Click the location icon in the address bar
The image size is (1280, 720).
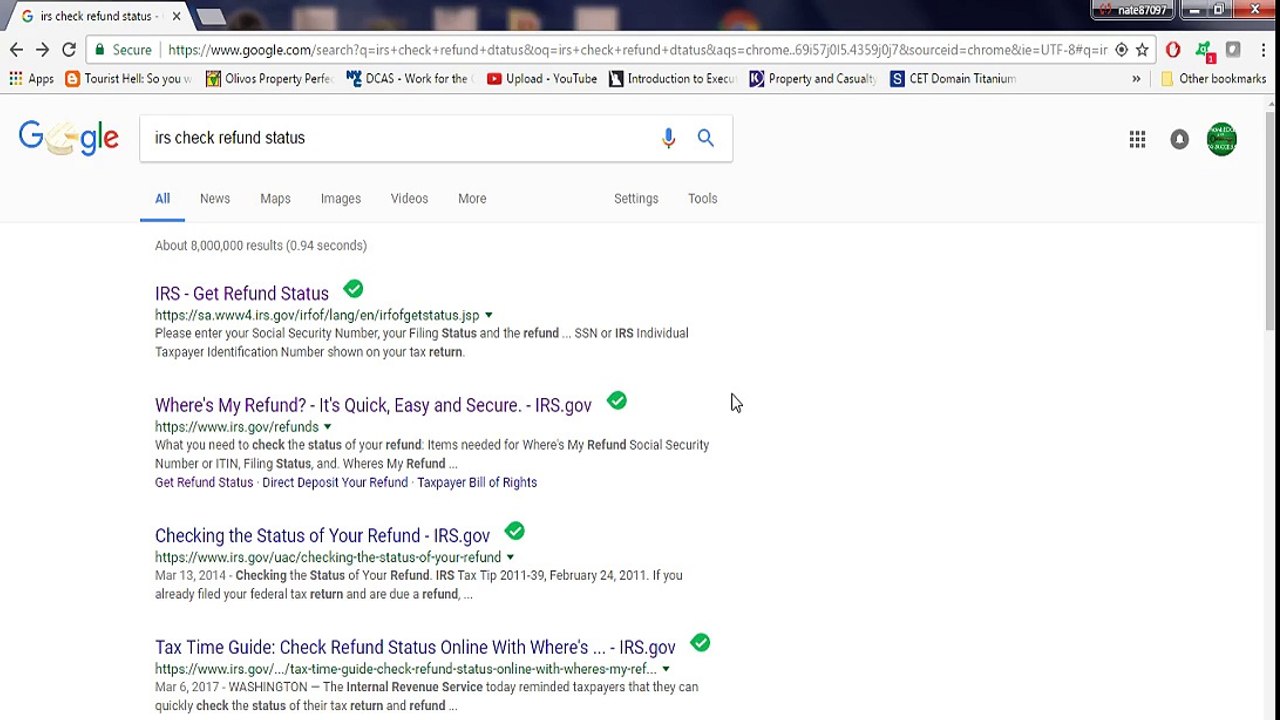(1121, 49)
